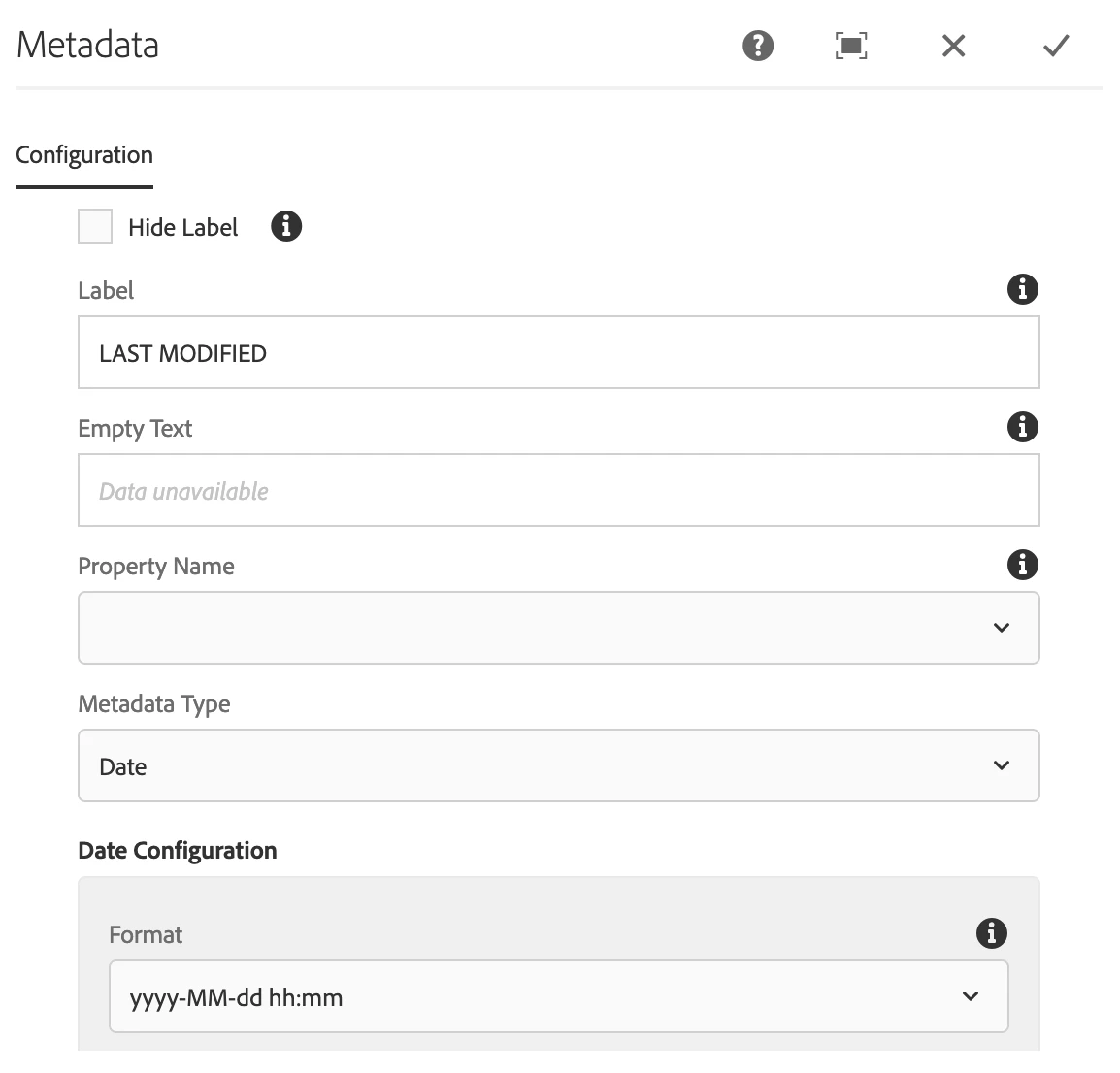The height and width of the screenshot is (1073, 1120).
Task: Show info for Hide Label option
Action: pos(286,227)
